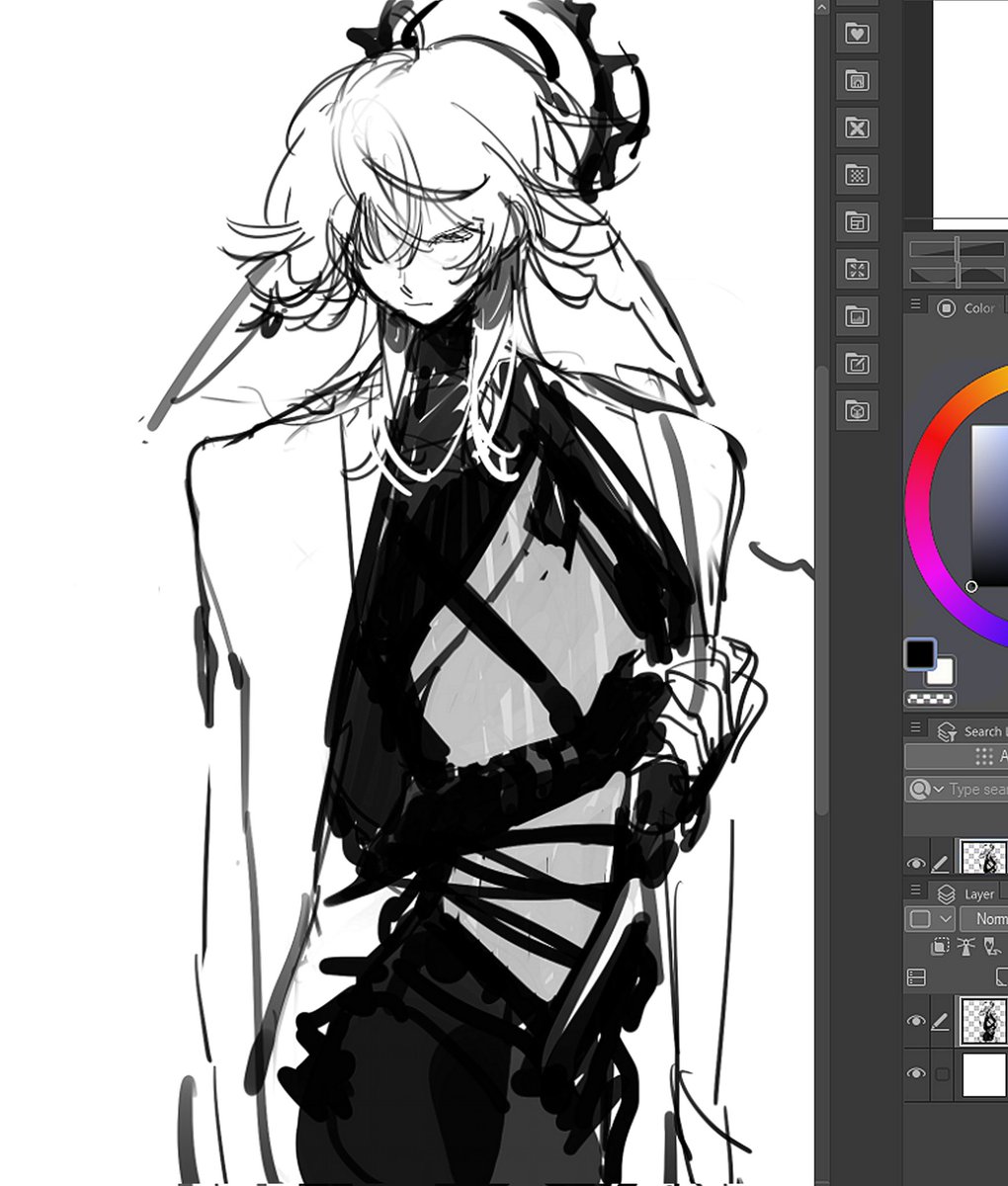1008x1186 pixels.
Task: Open the pencil-marked material folder icon
Action: pos(857,365)
